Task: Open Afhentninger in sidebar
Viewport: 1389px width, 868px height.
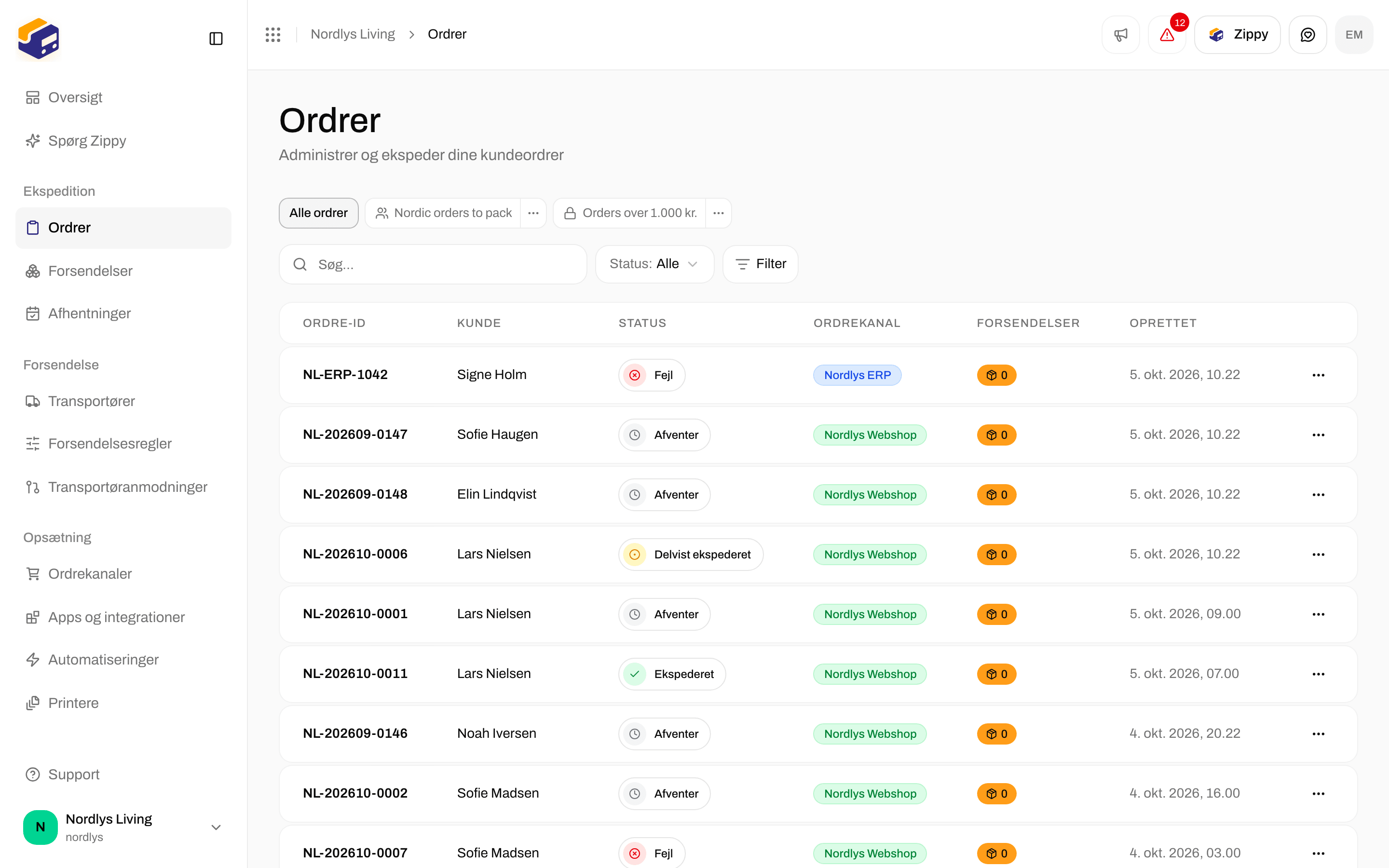Action: 123,313
